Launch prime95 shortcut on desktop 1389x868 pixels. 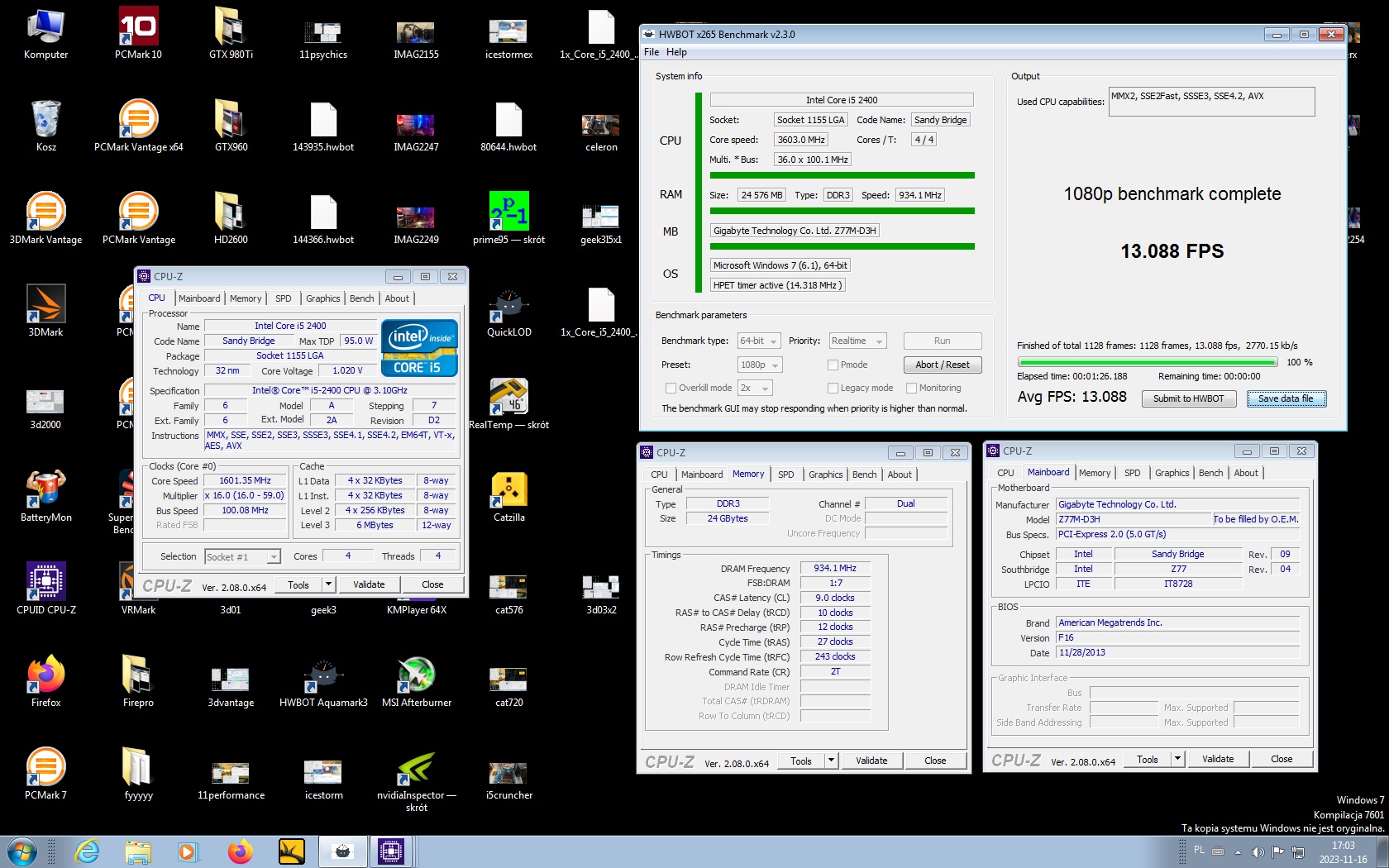(x=508, y=219)
